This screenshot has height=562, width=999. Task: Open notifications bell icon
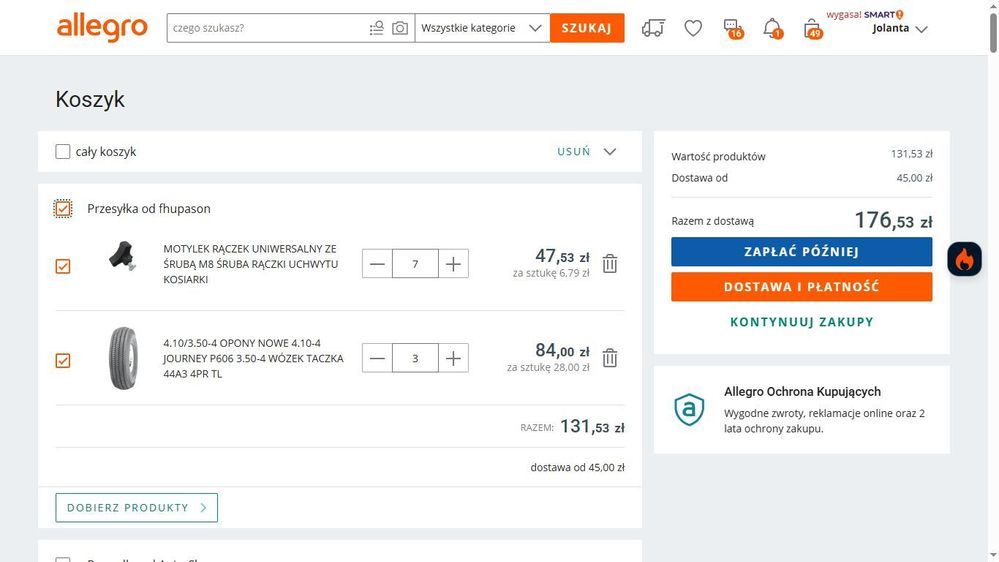coord(772,28)
